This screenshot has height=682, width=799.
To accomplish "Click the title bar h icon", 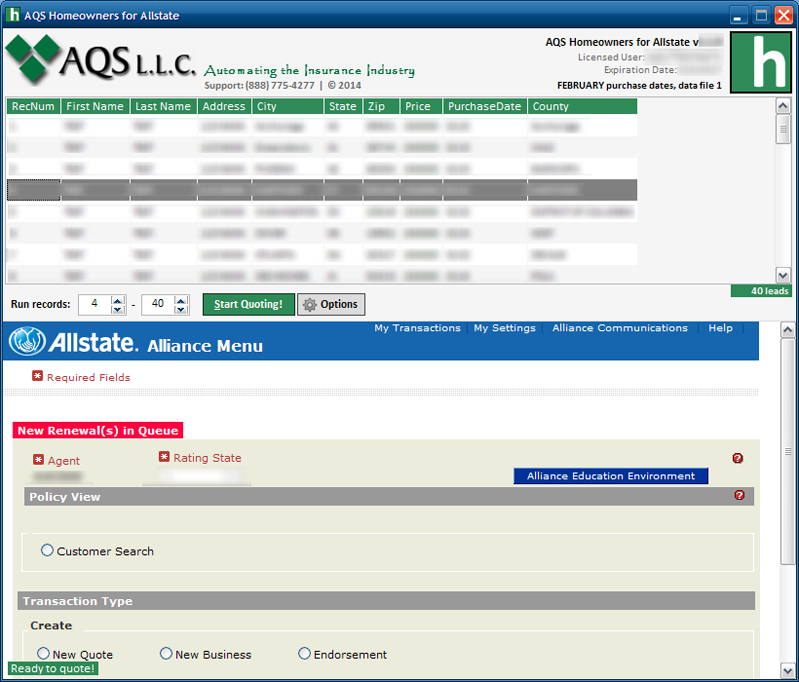I will point(13,15).
